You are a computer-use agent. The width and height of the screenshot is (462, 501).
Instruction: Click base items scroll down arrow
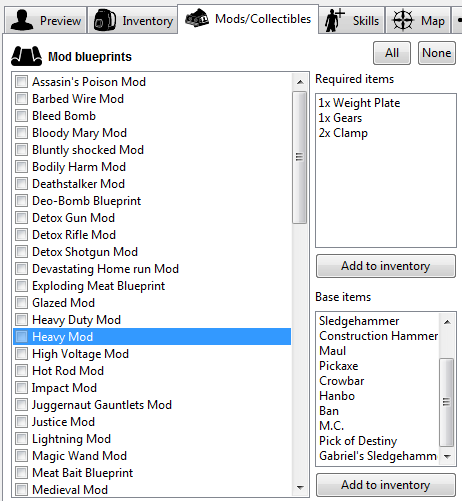(x=447, y=456)
